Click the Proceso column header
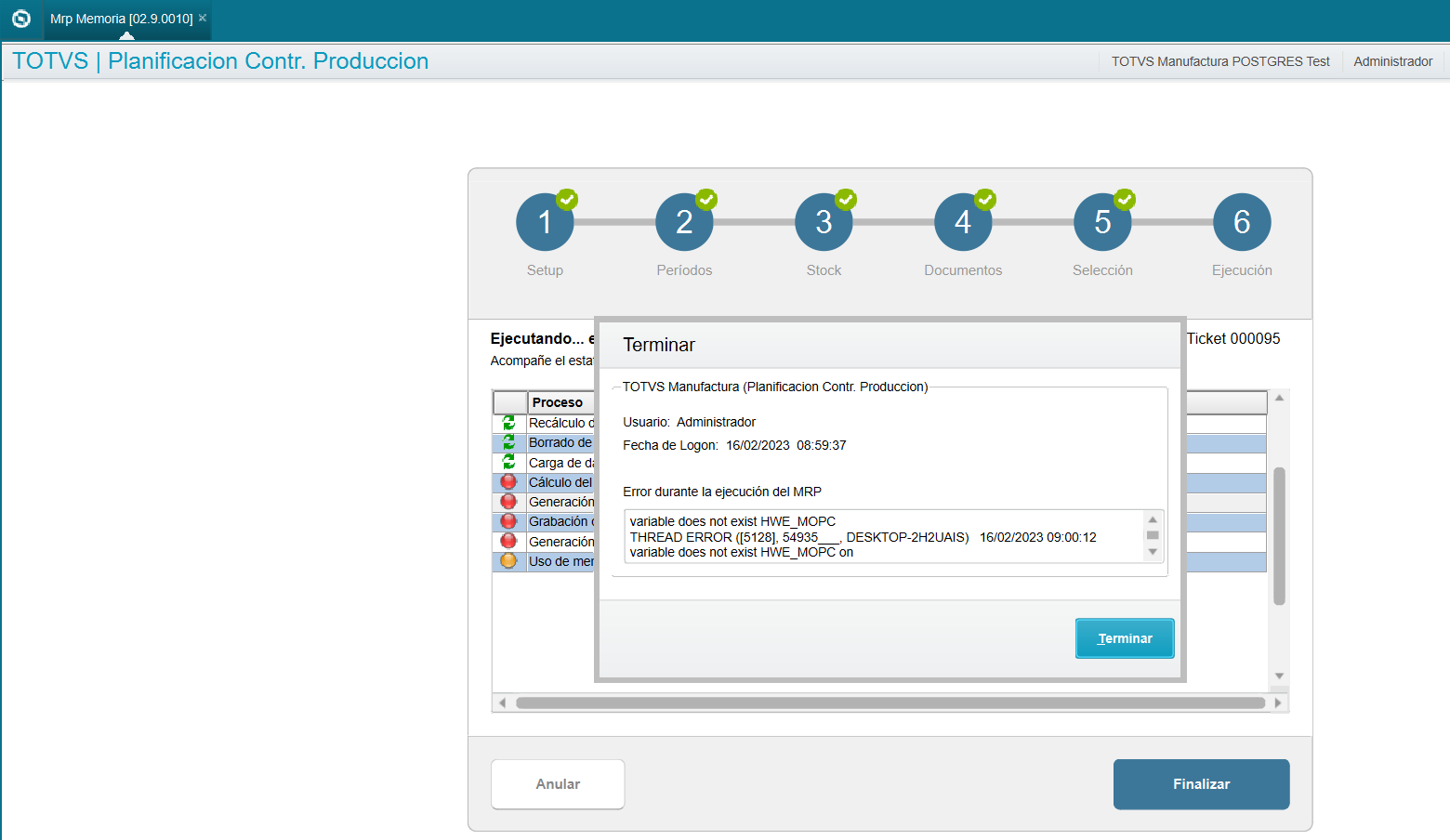 click(x=560, y=402)
